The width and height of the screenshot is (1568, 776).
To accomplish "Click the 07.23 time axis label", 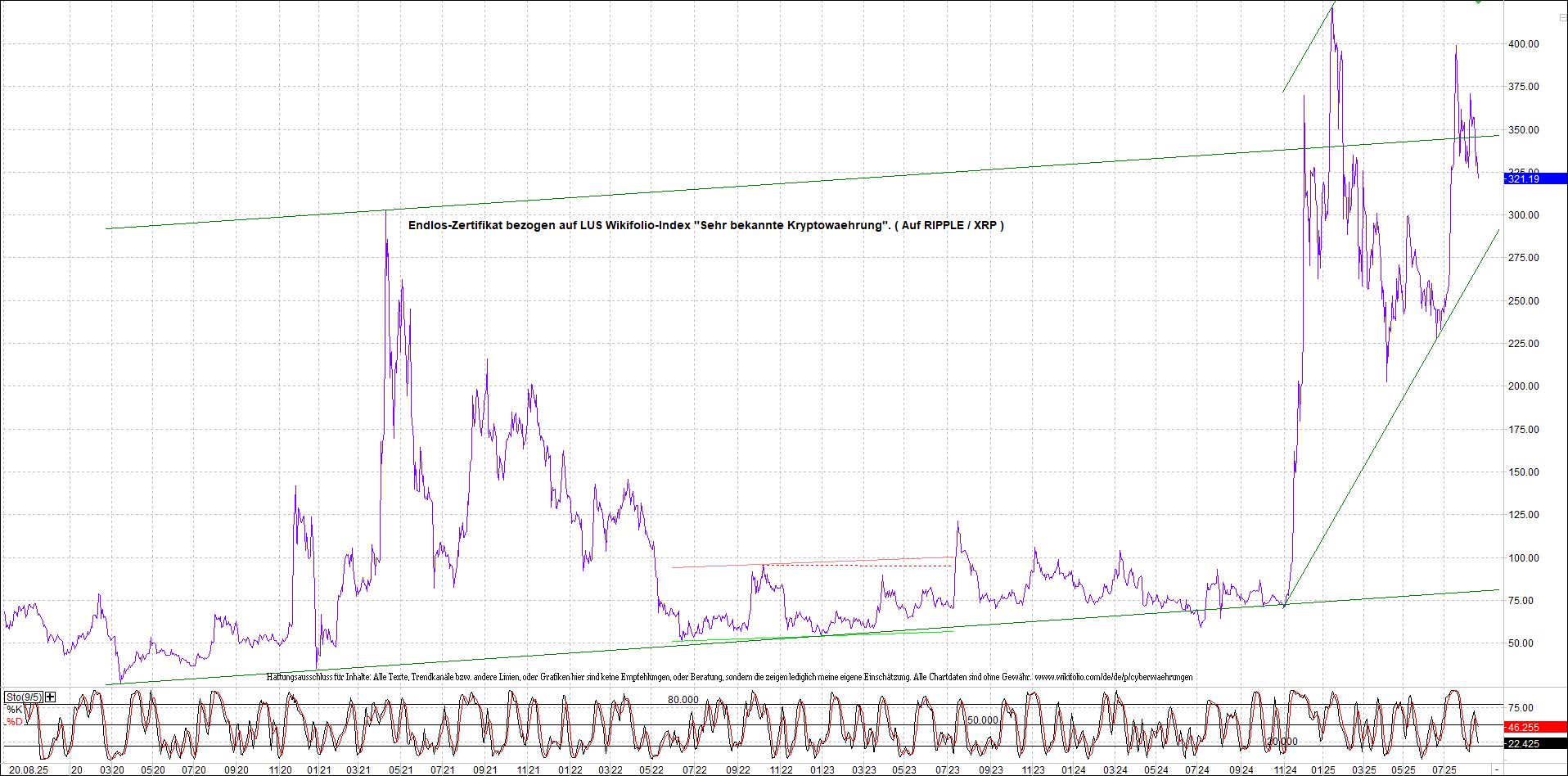I will 948,769.
